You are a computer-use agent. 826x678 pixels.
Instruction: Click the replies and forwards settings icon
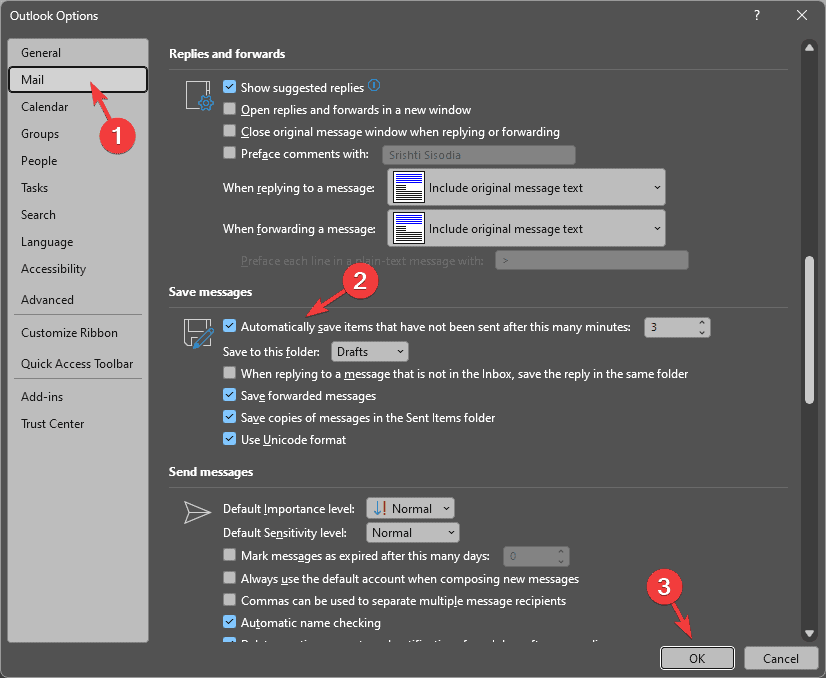point(200,95)
